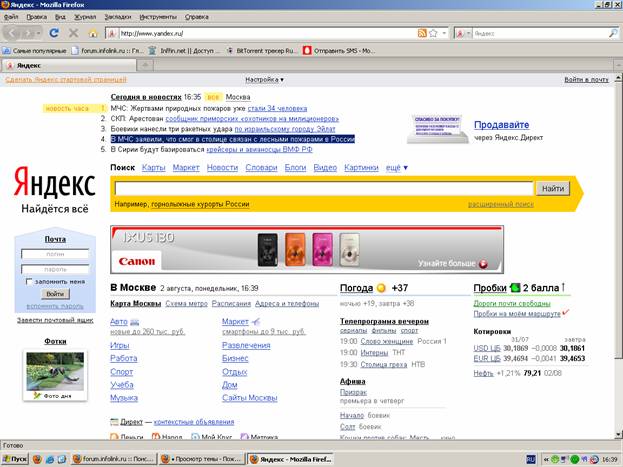The width and height of the screenshot is (623, 467).
Task: Click the Yandex Direct ad image
Action: click(437, 129)
